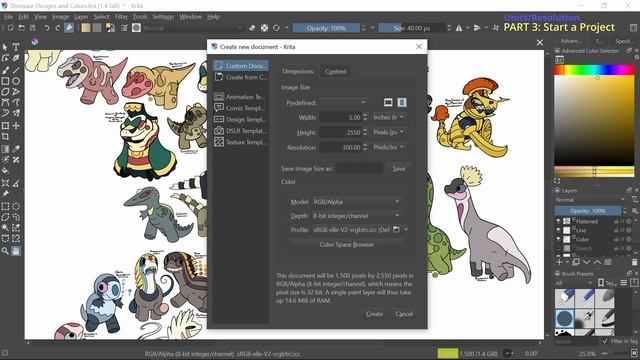The height and width of the screenshot is (360, 640).
Task: Open the Predefined size dropdown
Action: 343,102
